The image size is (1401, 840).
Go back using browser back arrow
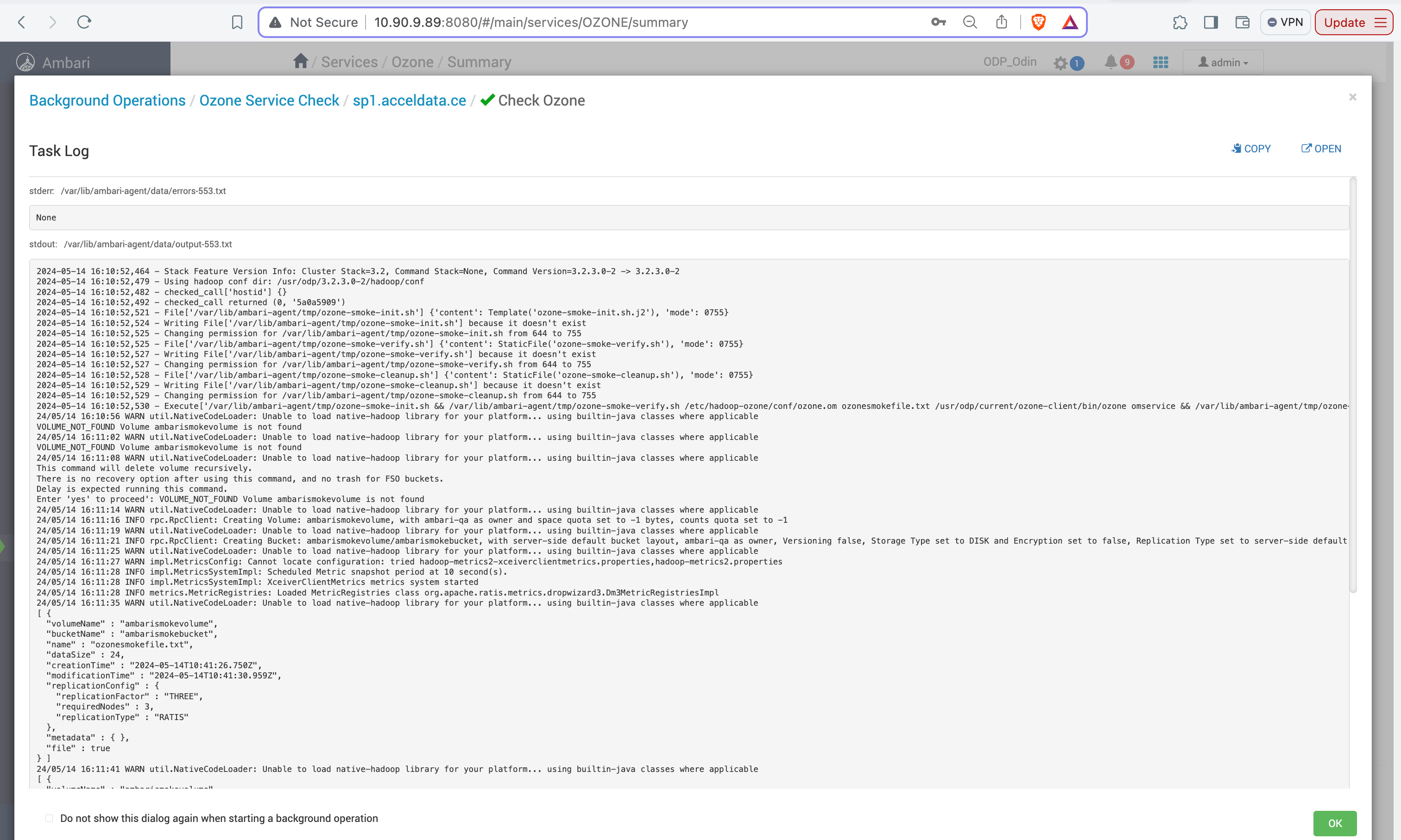(22, 22)
